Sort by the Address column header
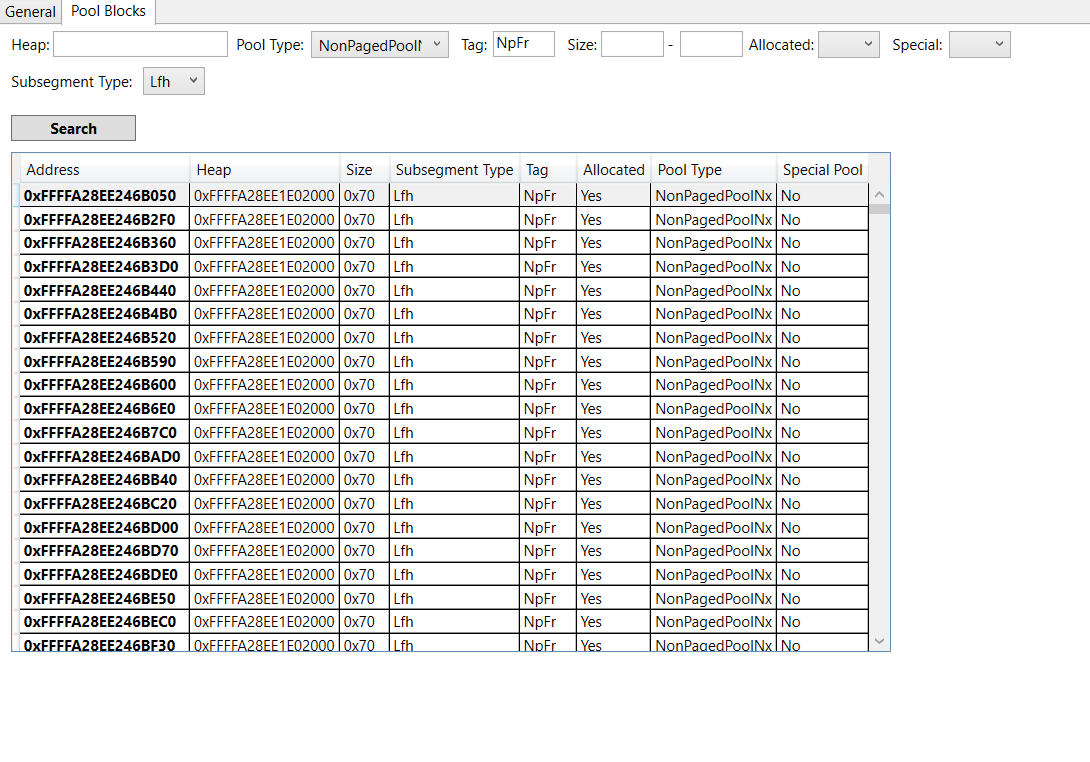The image size is (1090, 762). click(104, 170)
